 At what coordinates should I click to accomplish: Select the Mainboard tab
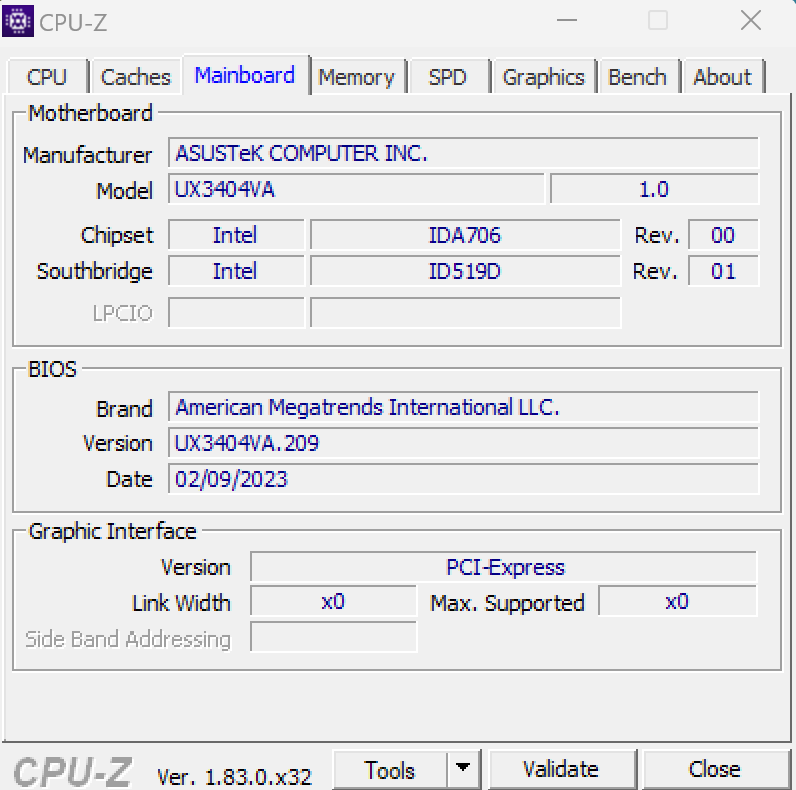pos(245,75)
